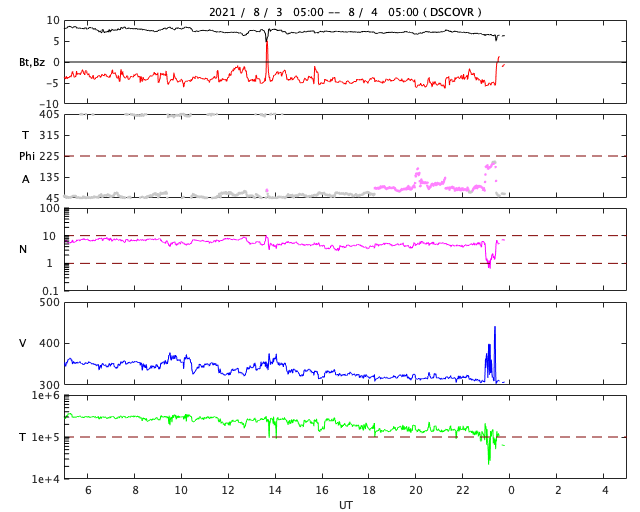Click the pink Phi points peak near 20 UT

(x=418, y=174)
